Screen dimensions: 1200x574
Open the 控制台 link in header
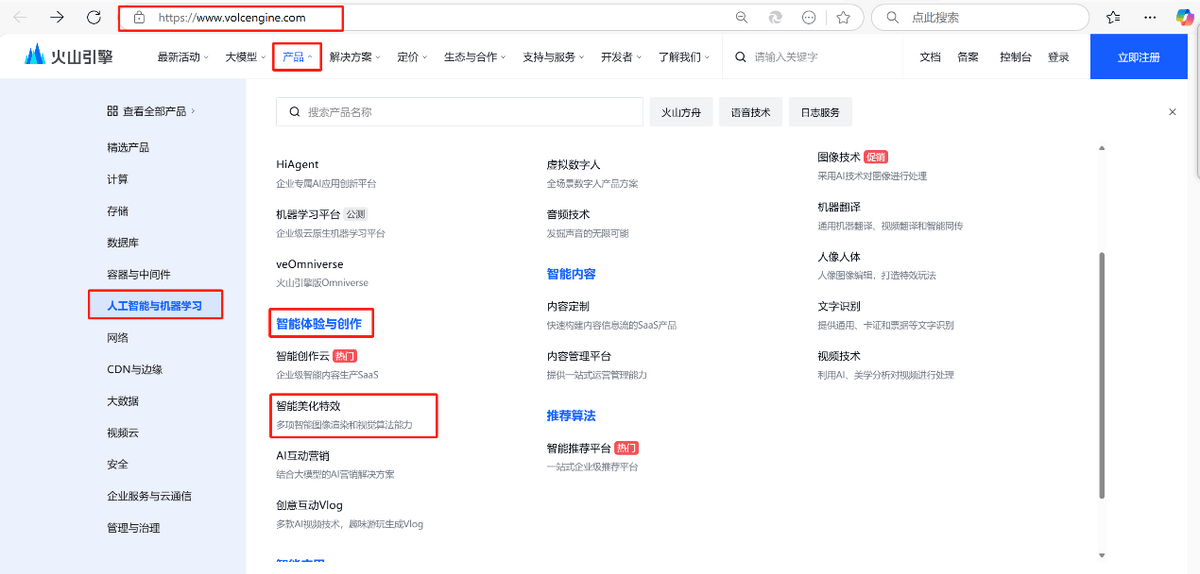[1015, 57]
